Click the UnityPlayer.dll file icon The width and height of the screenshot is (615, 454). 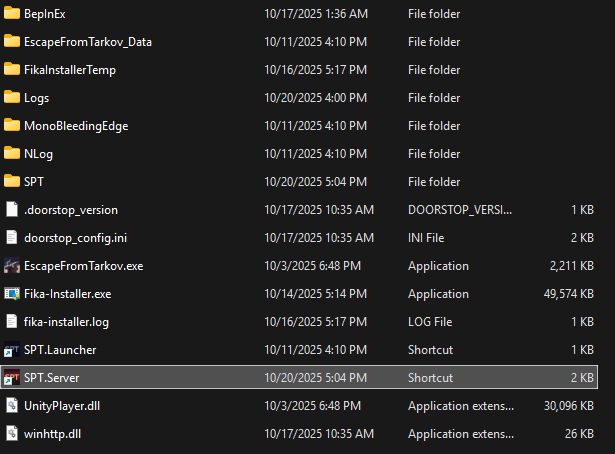tap(12, 406)
